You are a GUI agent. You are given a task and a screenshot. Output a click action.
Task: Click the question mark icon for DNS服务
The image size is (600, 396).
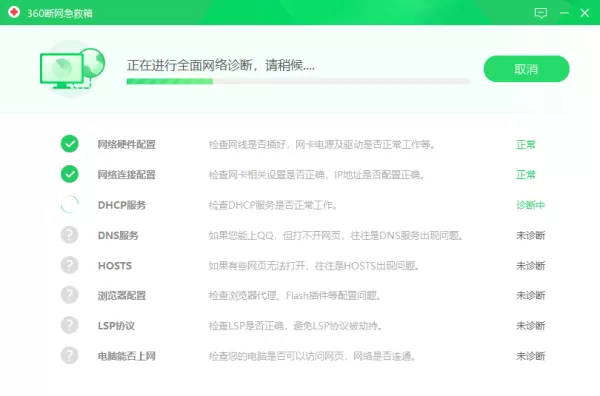[x=70, y=235]
